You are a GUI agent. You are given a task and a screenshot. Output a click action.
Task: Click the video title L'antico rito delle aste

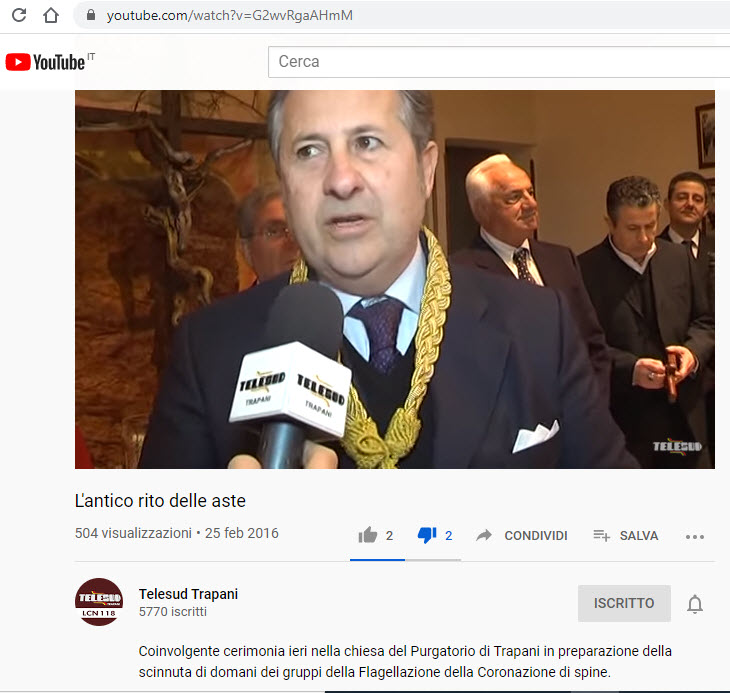pos(160,501)
